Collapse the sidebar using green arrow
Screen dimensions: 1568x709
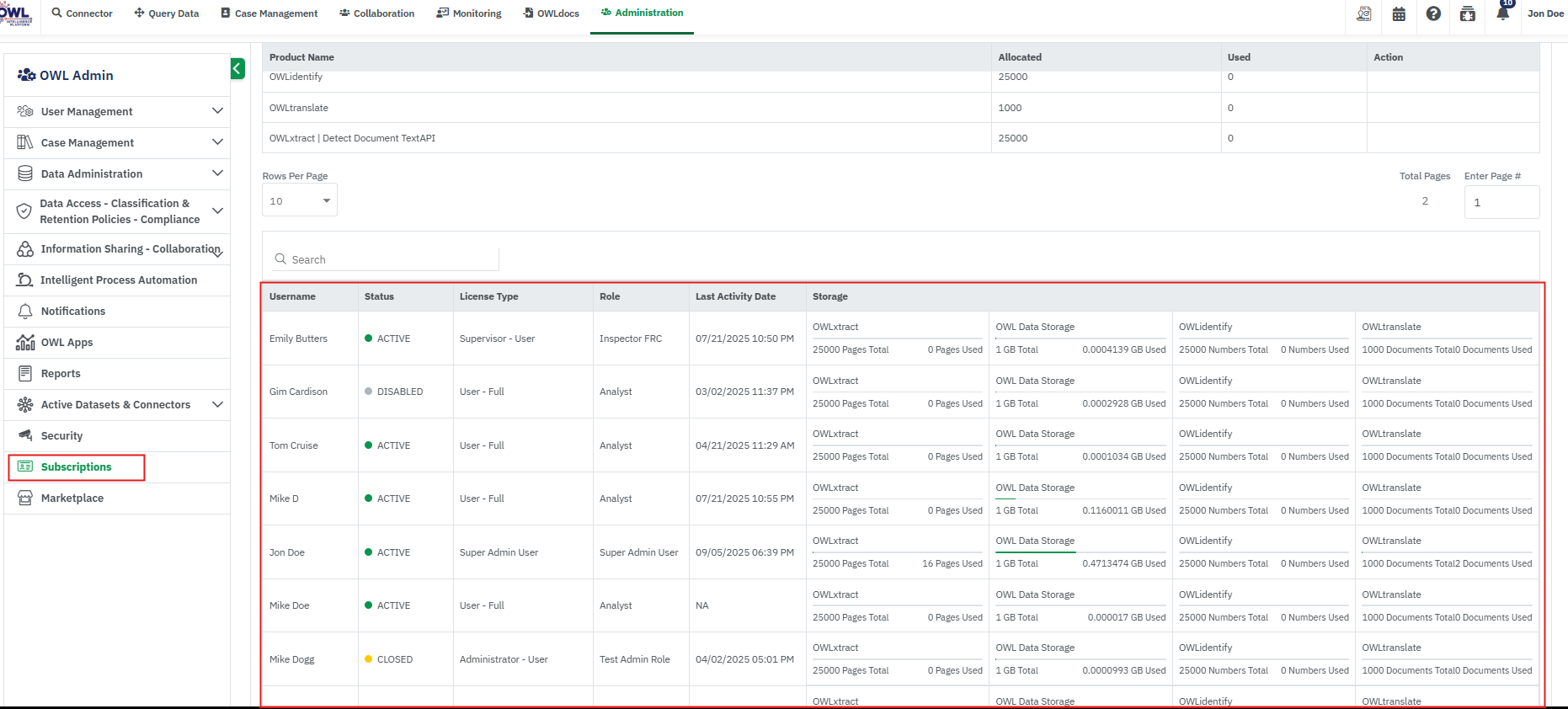237,69
